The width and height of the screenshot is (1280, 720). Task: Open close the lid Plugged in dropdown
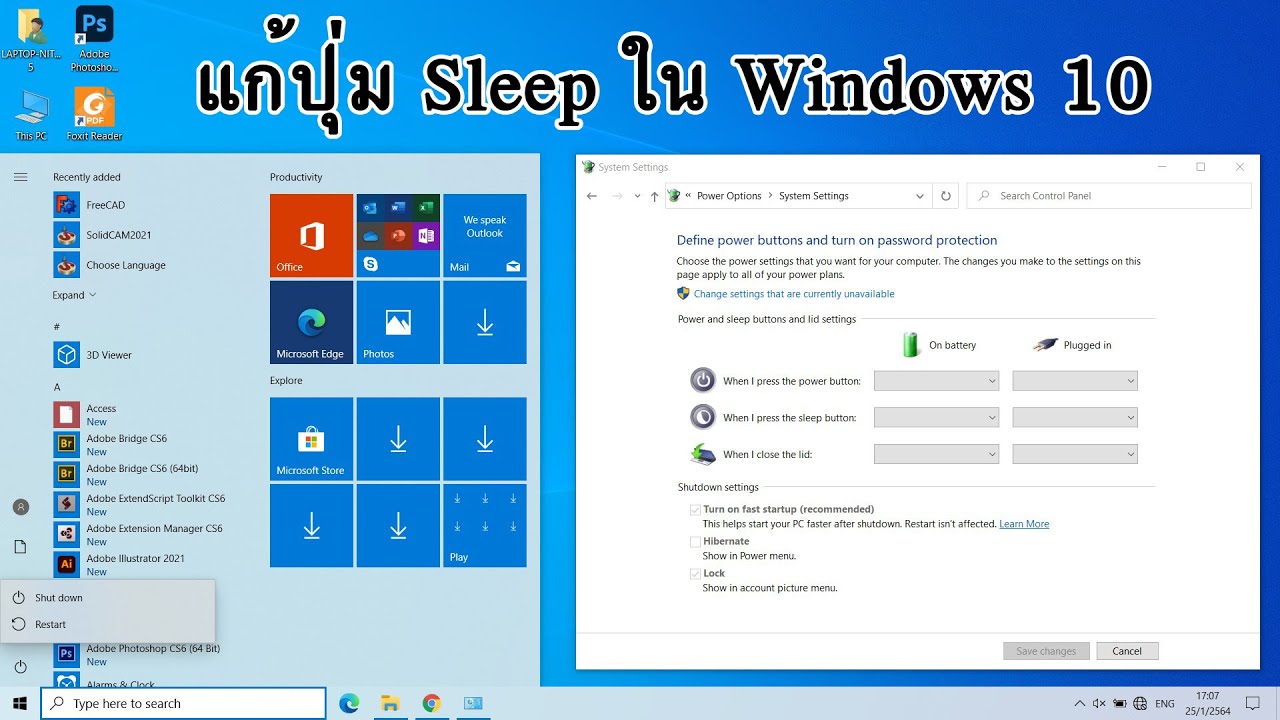pos(1075,454)
